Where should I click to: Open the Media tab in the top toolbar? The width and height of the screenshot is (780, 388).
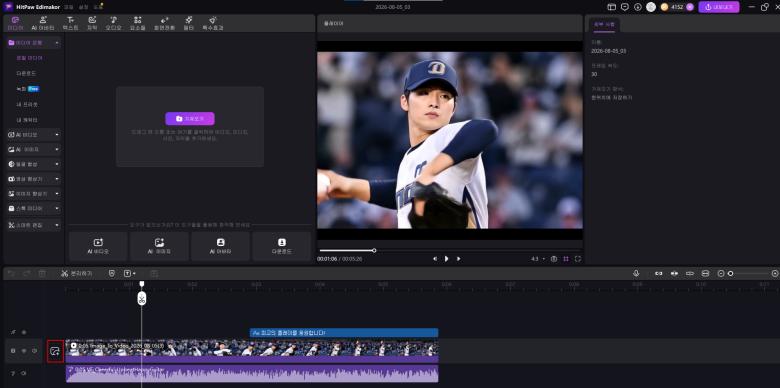click(x=15, y=23)
